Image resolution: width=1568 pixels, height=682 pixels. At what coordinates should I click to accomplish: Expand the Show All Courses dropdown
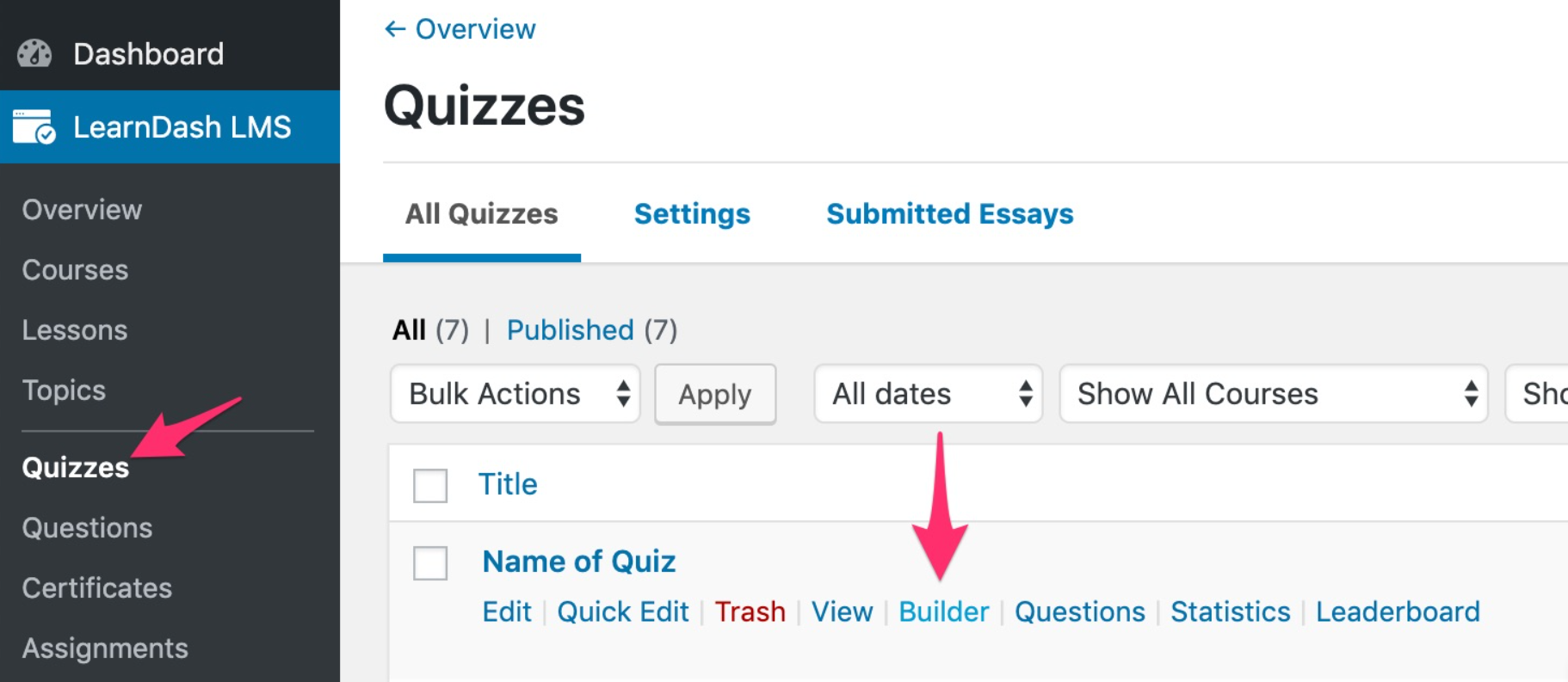tap(1273, 394)
